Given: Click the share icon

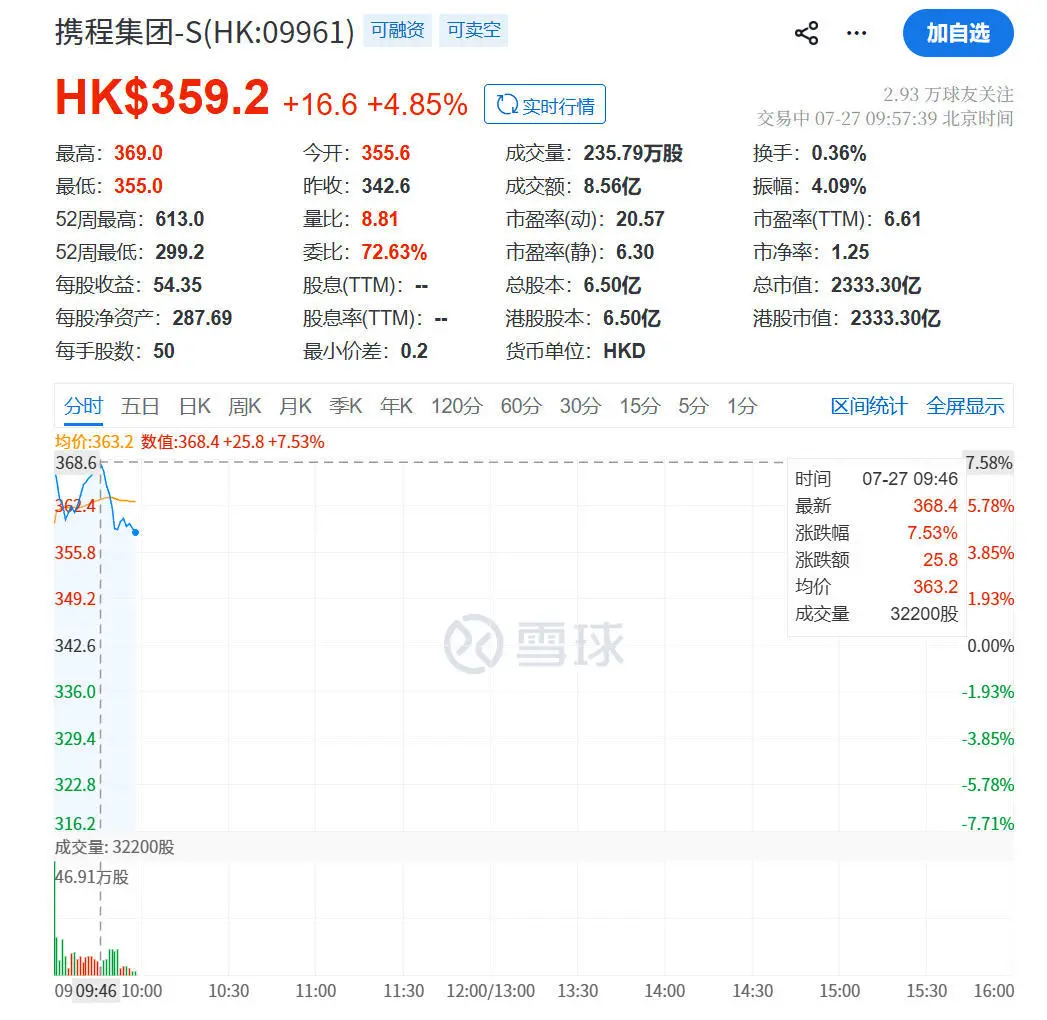Looking at the screenshot, I should [x=806, y=33].
